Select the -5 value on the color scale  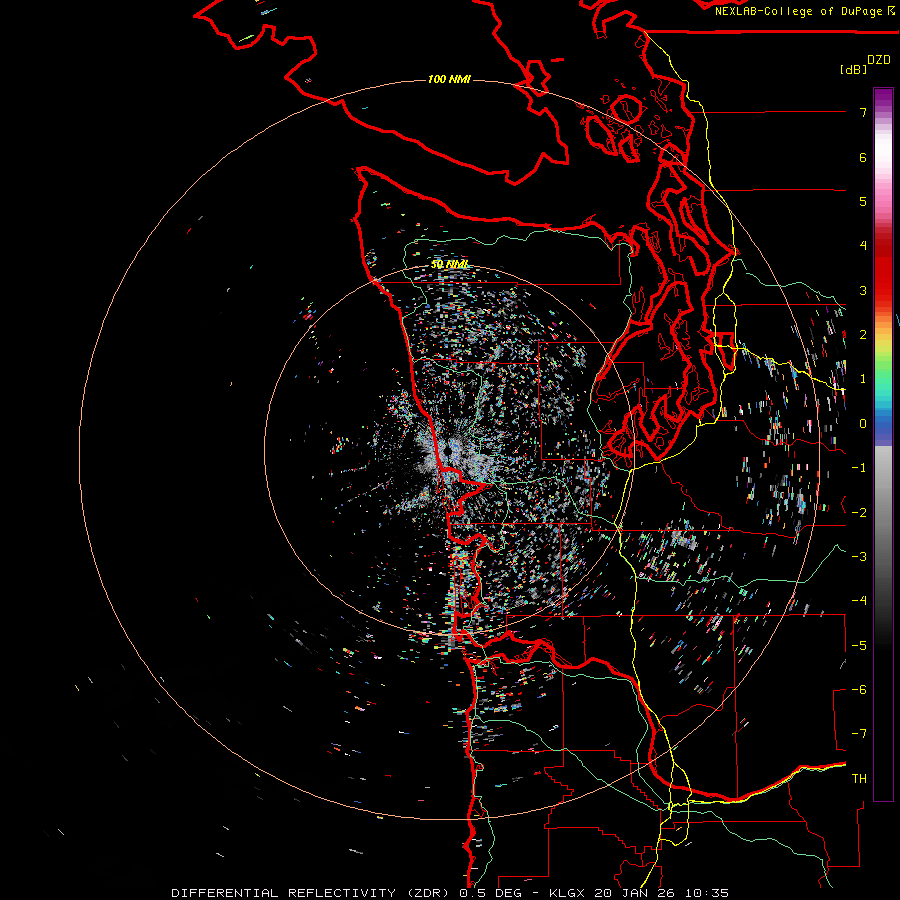pyautogui.click(x=859, y=645)
